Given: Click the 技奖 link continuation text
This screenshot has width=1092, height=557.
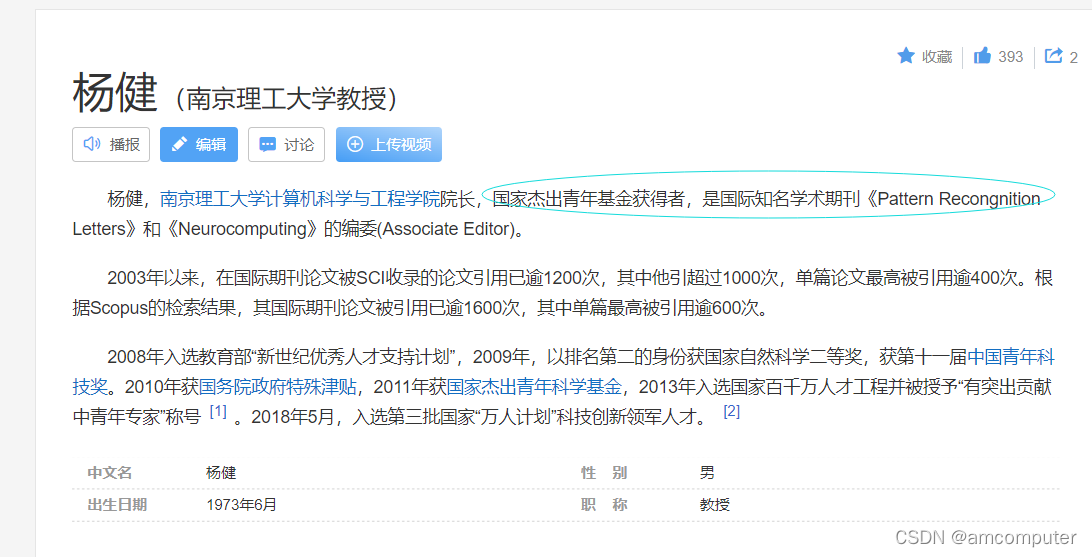Looking at the screenshot, I should [x=90, y=386].
